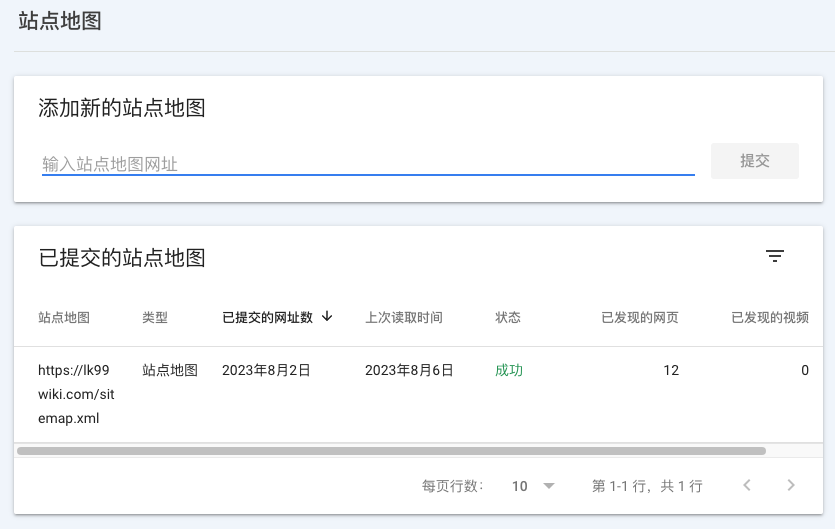The width and height of the screenshot is (835, 529).
Task: Sort by 类型 column header
Action: 155,318
